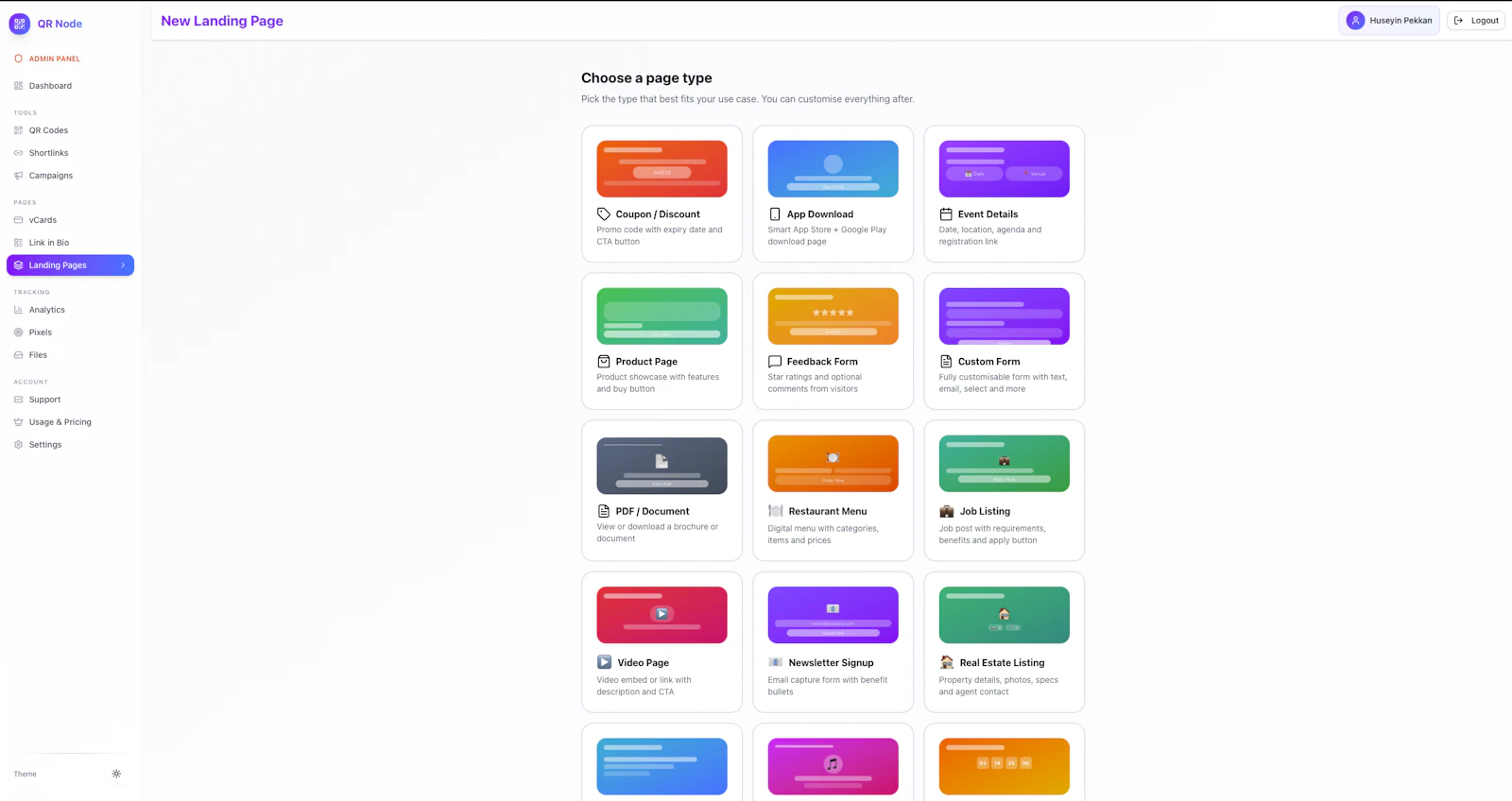Screen dimensions: 1512x801
Task: Open QR Codes in the sidebar
Action: click(x=71, y=130)
